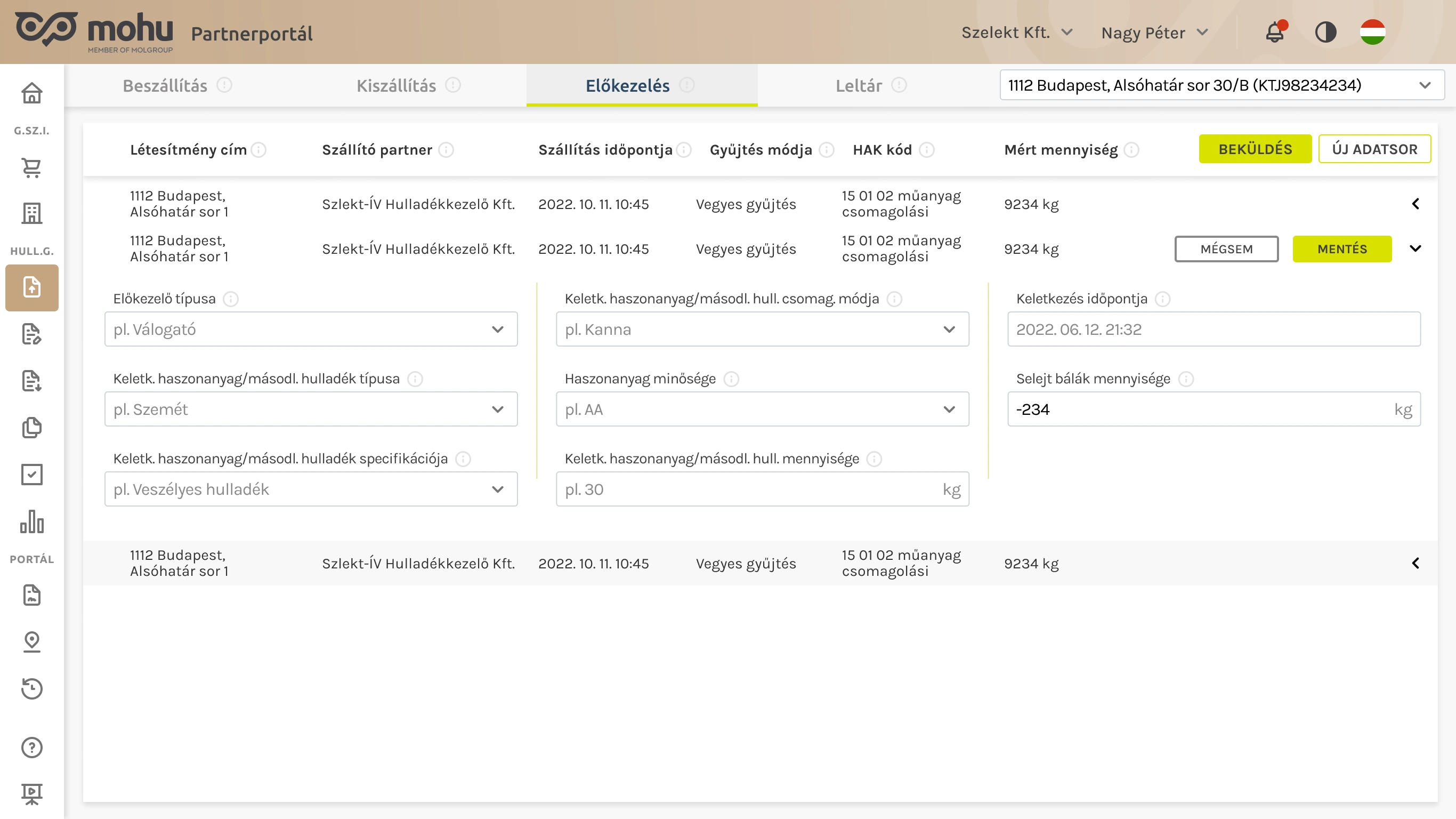Switch to the Leltár tab

pos(859,85)
